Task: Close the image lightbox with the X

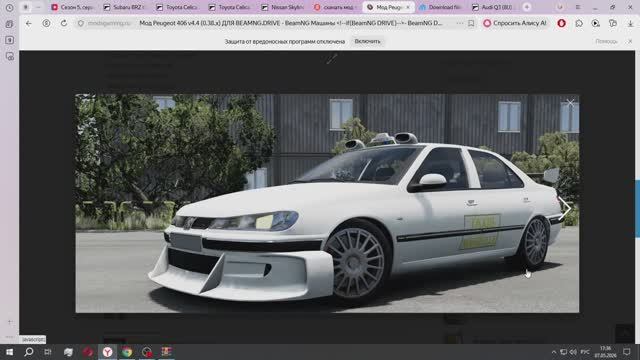Action: (570, 102)
